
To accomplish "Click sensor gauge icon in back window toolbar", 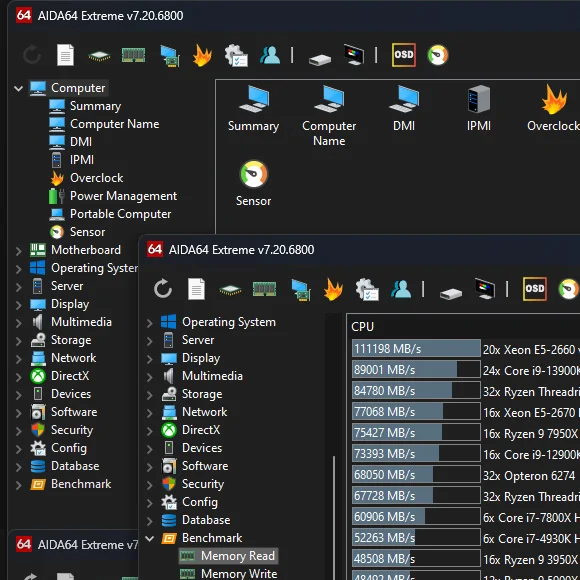I will click(438, 55).
